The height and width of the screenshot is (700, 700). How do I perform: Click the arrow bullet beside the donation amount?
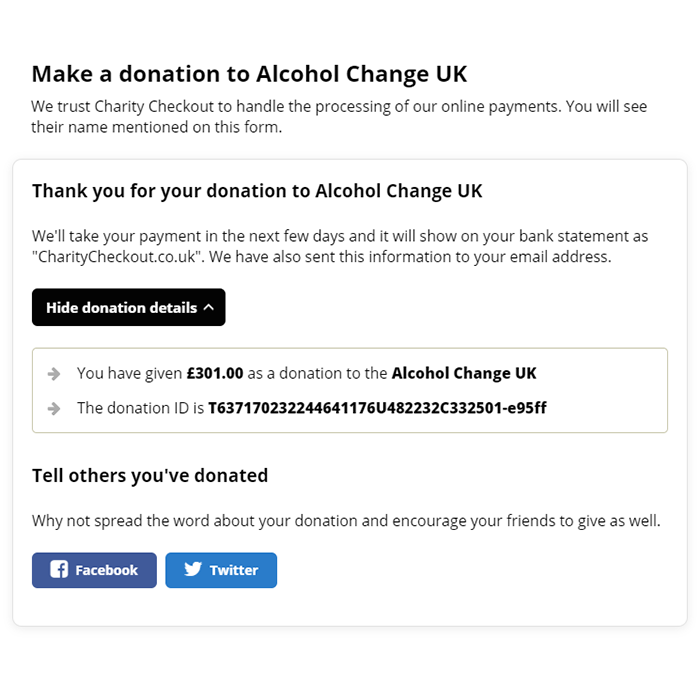coord(54,374)
